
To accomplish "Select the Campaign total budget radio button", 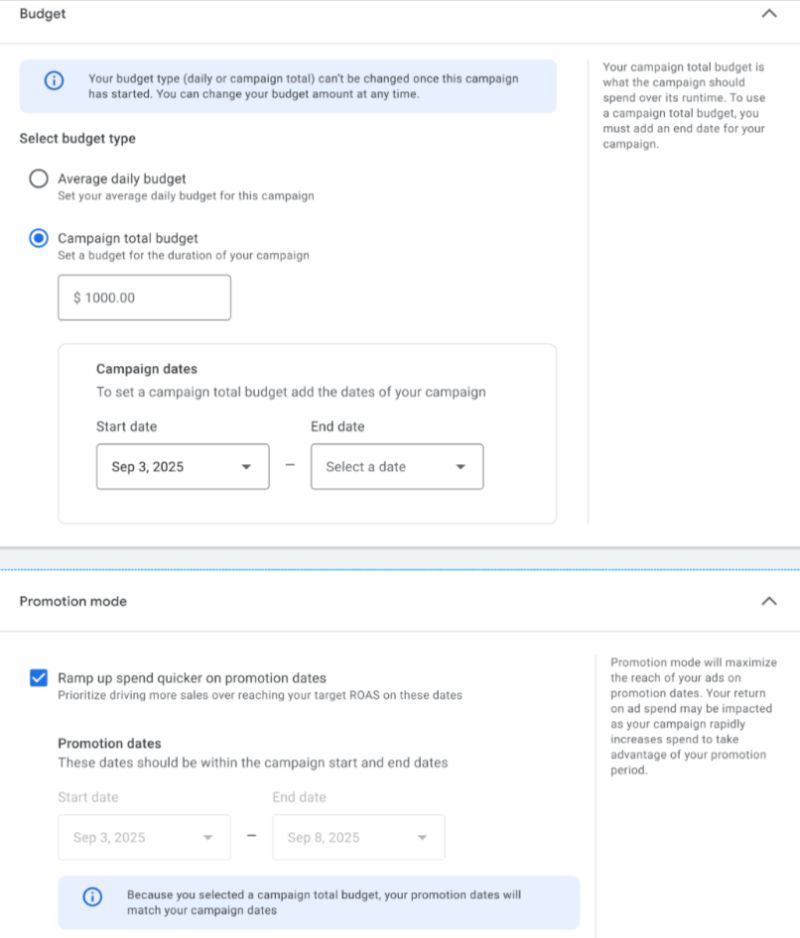I will (x=38, y=239).
